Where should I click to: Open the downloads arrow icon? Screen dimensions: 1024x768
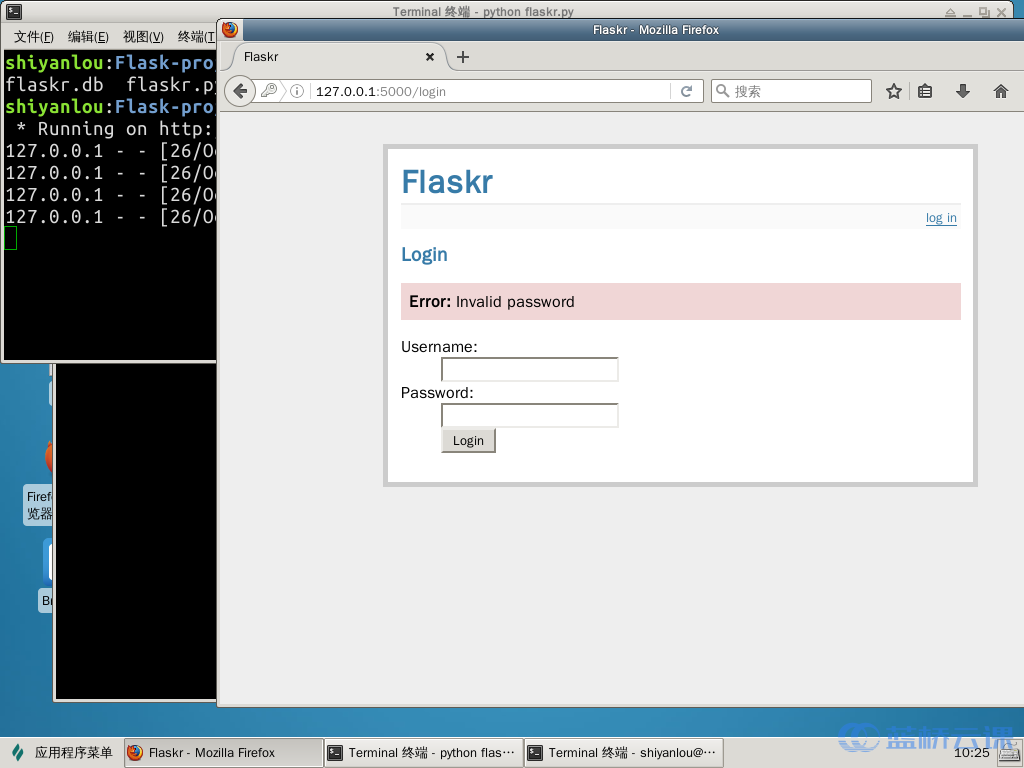click(963, 91)
